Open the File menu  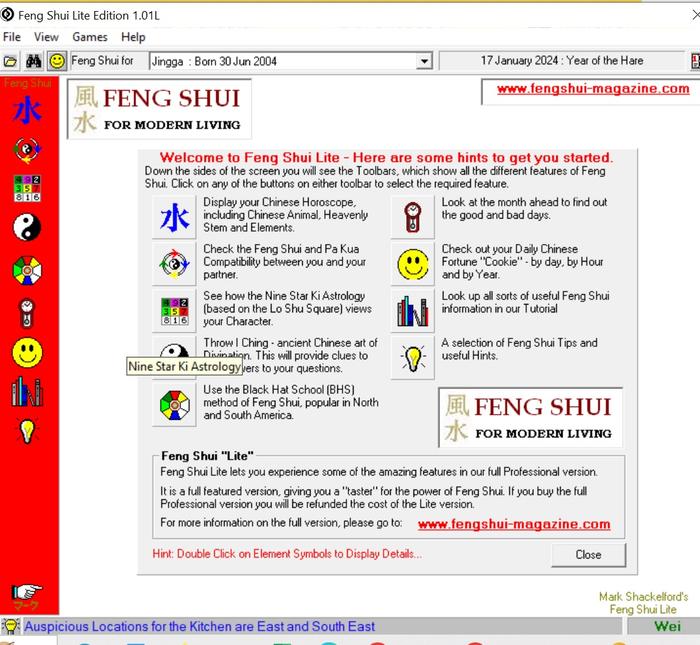point(12,37)
